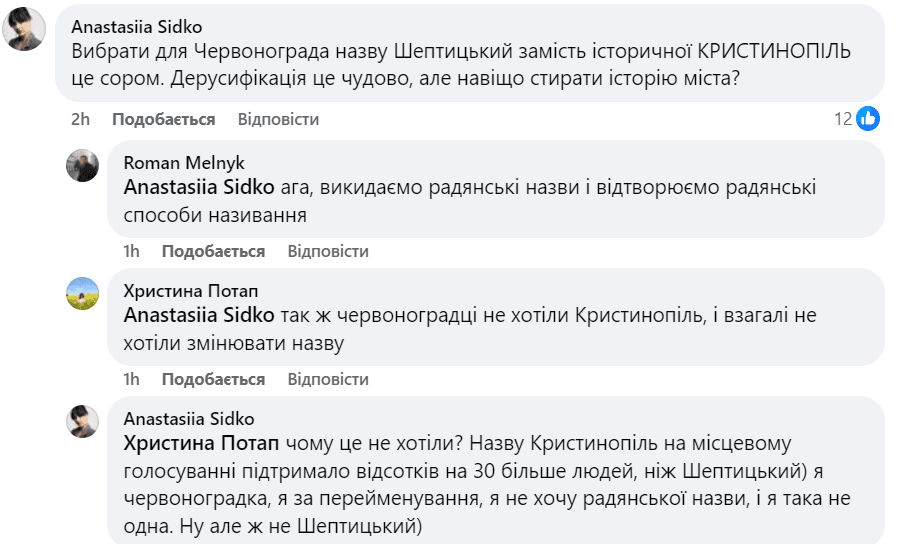Click the blue thumbs-up reaction icon
The height and width of the screenshot is (544, 915).
868,119
